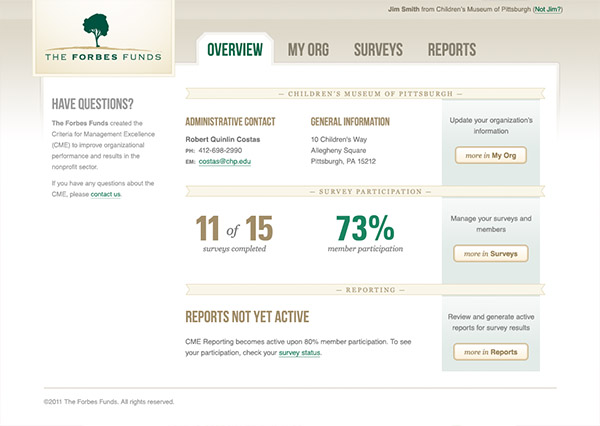This screenshot has width=600, height=426.
Task: Switch to the Overview tab
Action: click(x=235, y=49)
